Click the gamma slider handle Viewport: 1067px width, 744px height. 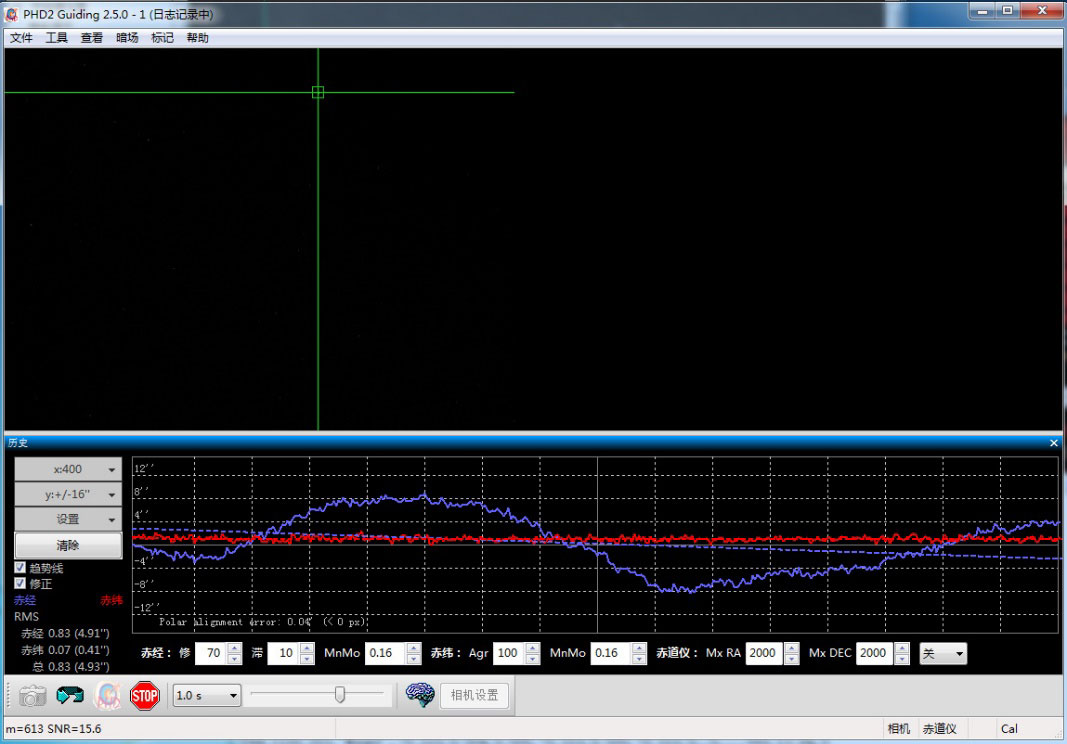point(340,694)
